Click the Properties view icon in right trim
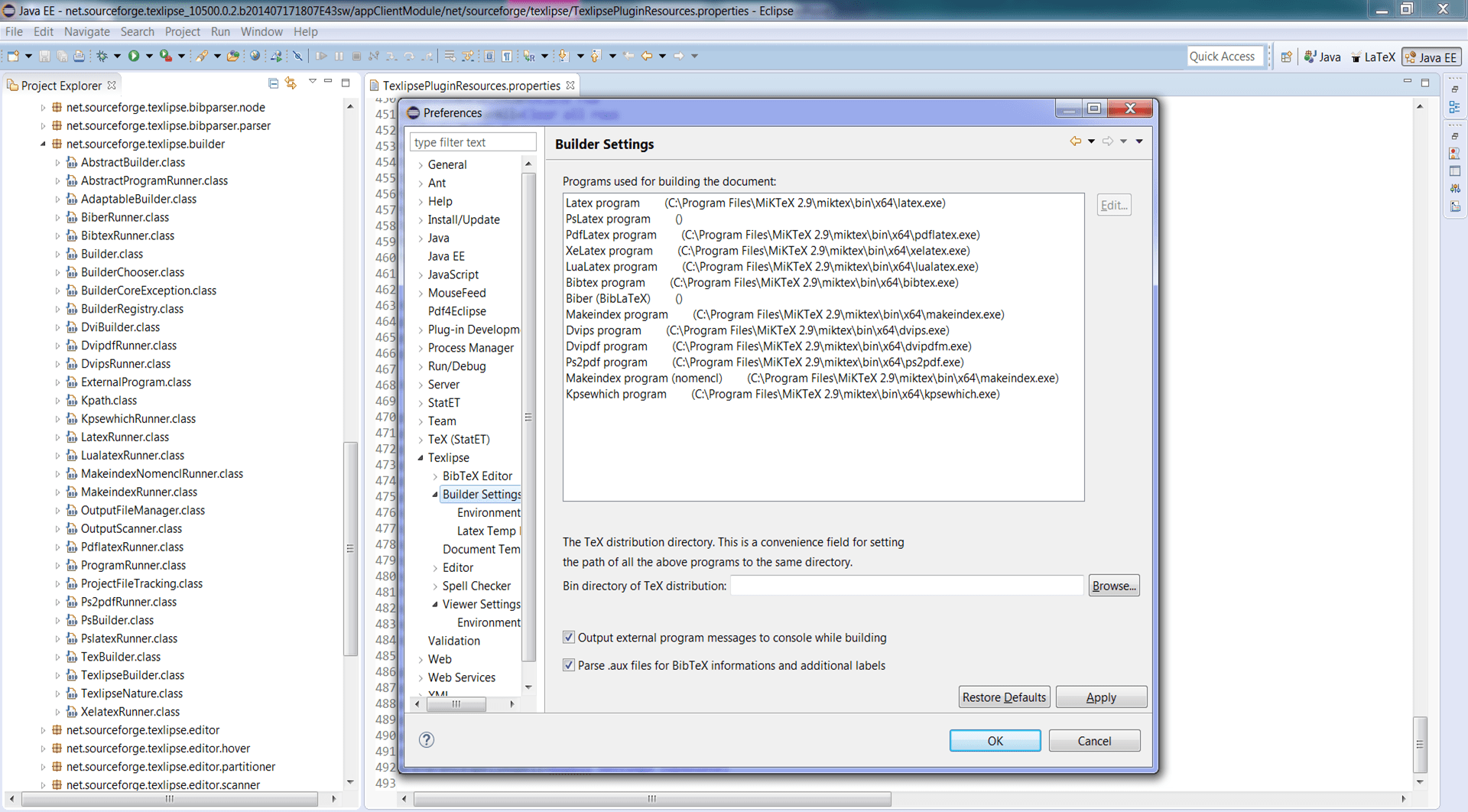 coord(1454,171)
